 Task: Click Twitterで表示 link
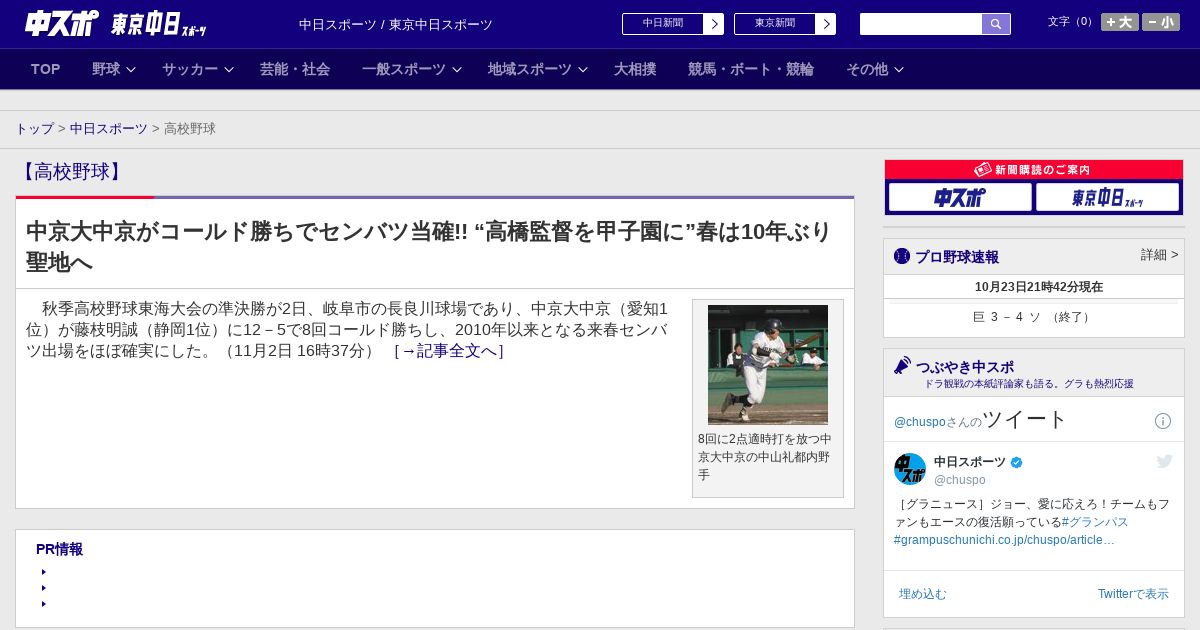pos(1133,594)
